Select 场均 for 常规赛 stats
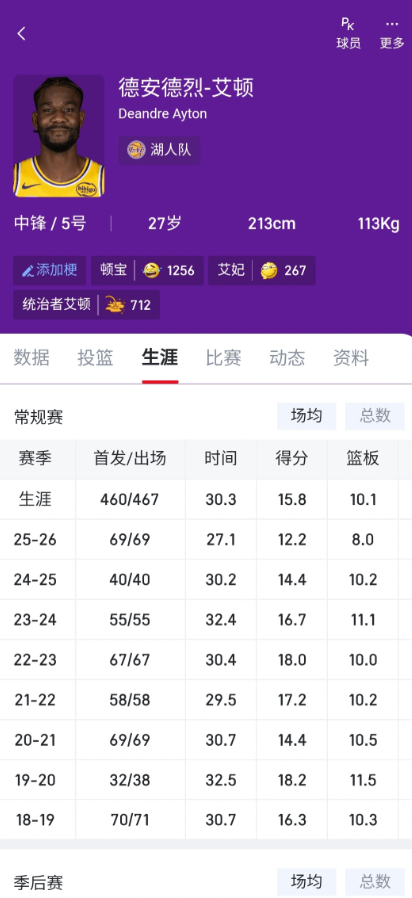 coord(307,416)
